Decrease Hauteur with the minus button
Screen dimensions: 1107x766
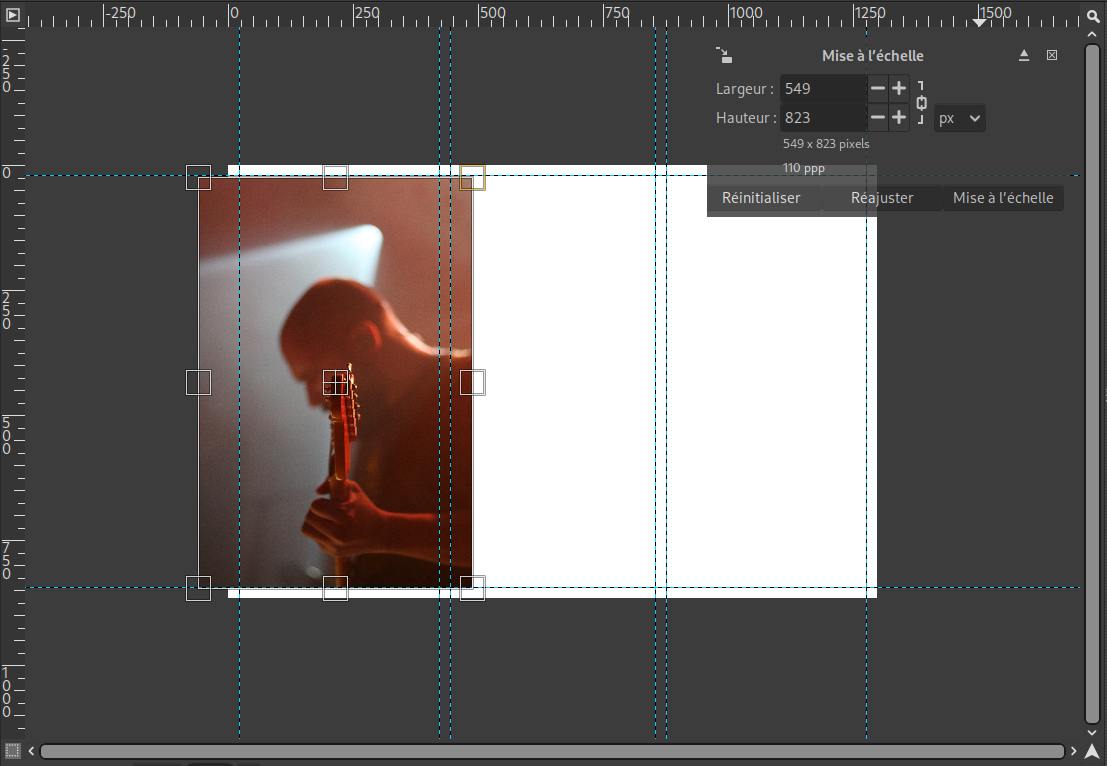pos(878,118)
